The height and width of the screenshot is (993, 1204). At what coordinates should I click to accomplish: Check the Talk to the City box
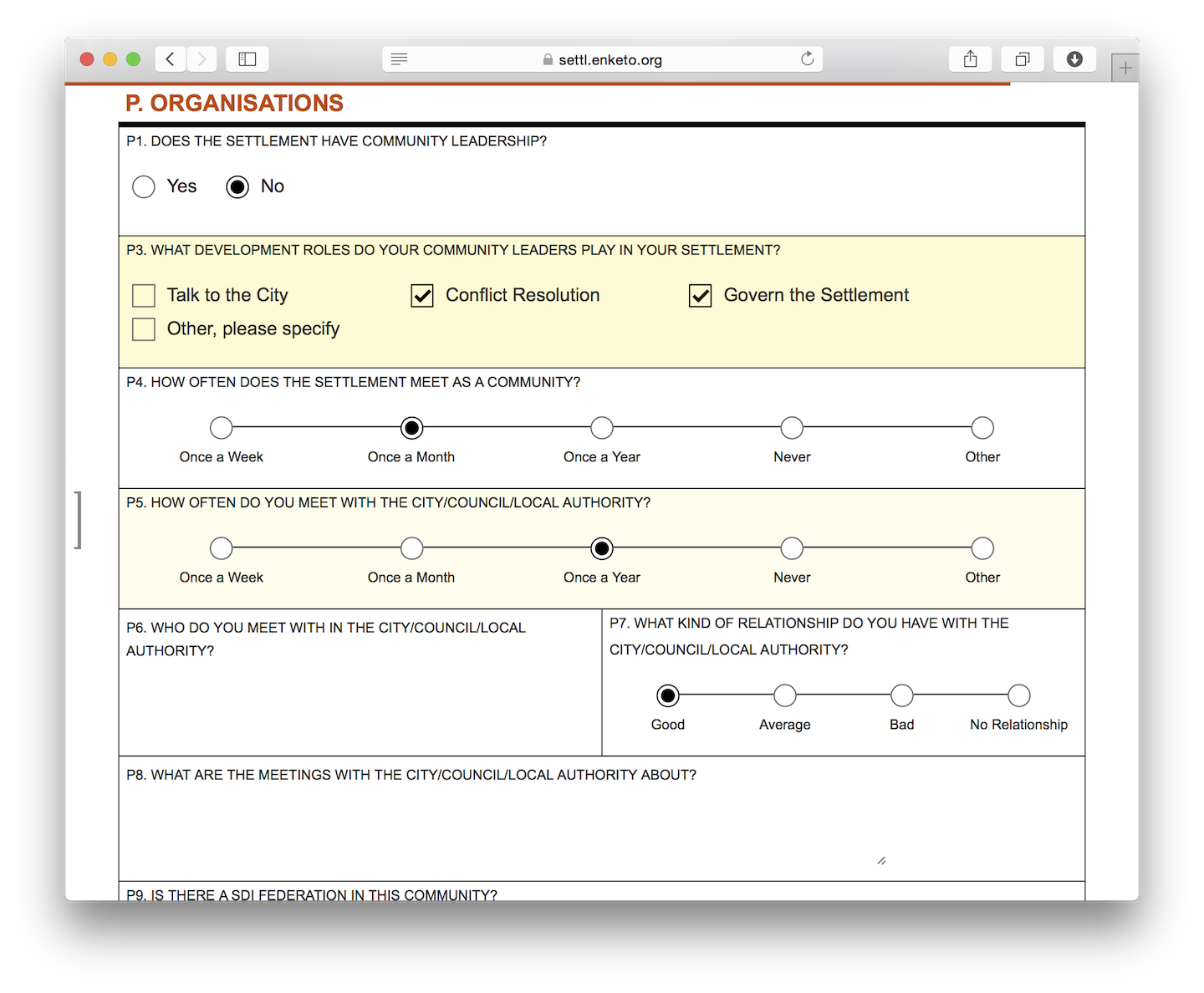pyautogui.click(x=144, y=295)
